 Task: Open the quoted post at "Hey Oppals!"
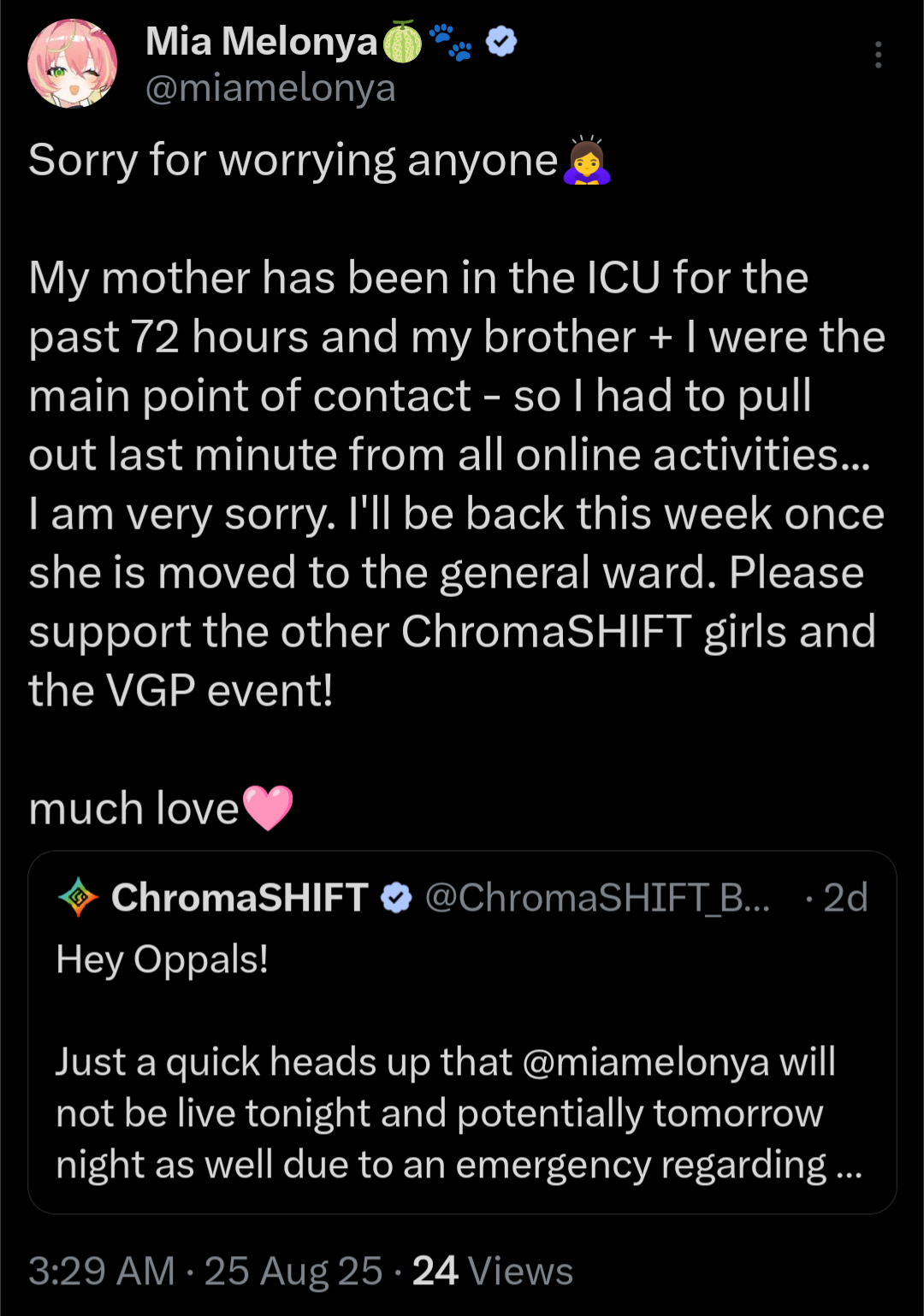click(163, 959)
